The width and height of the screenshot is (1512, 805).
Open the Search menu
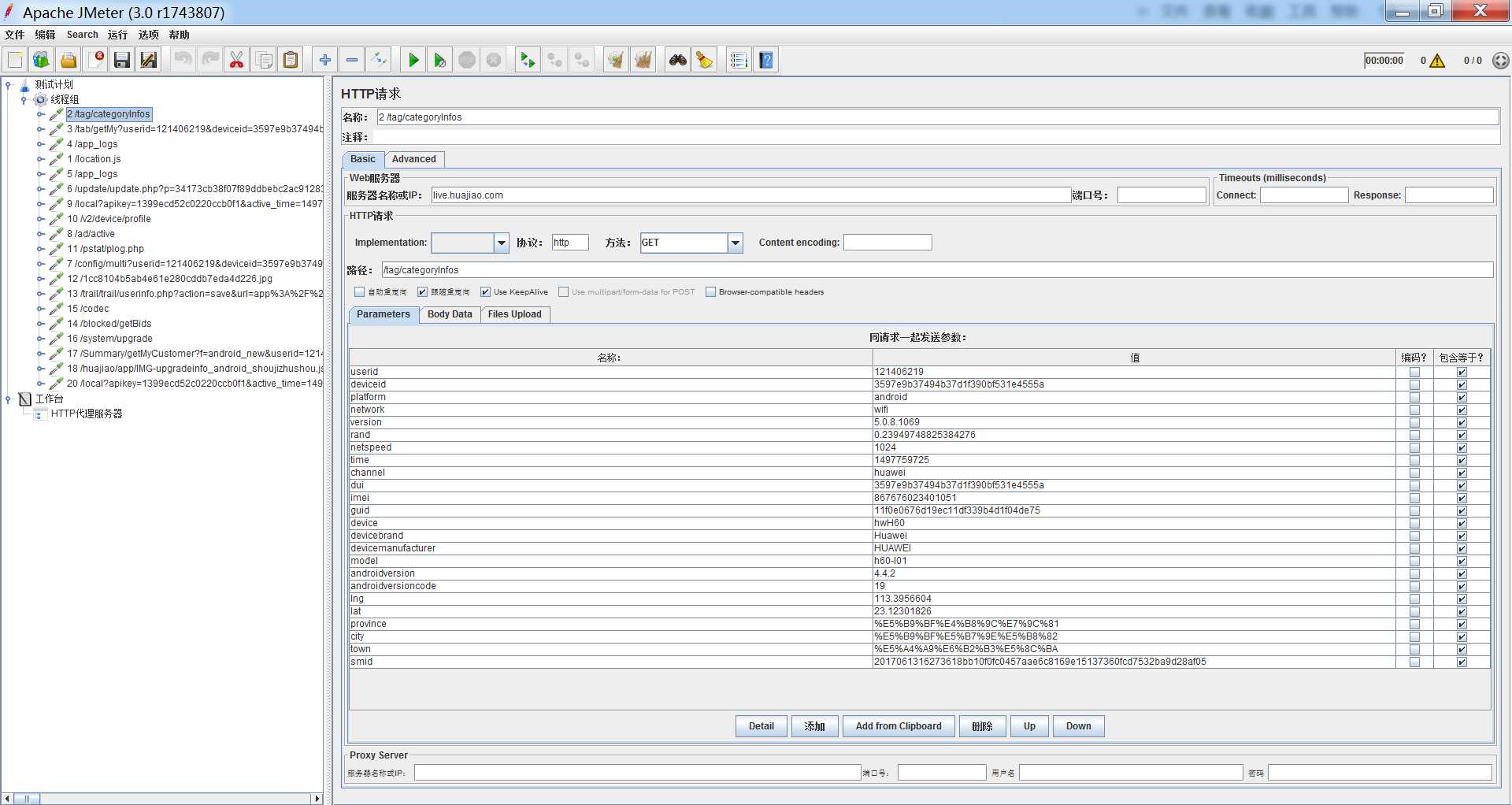click(83, 35)
